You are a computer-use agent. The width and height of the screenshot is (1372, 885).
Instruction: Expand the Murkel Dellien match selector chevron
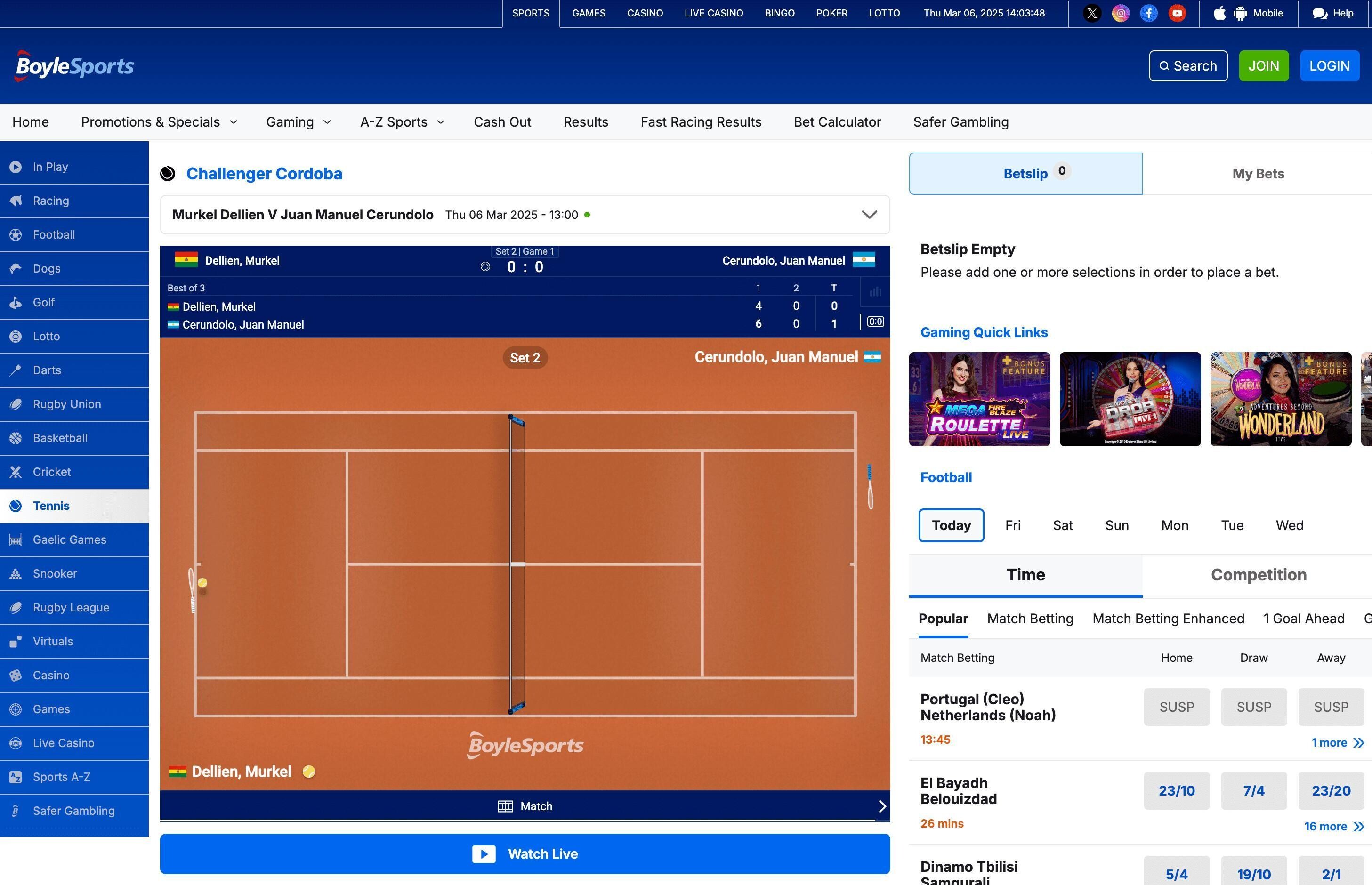point(869,214)
